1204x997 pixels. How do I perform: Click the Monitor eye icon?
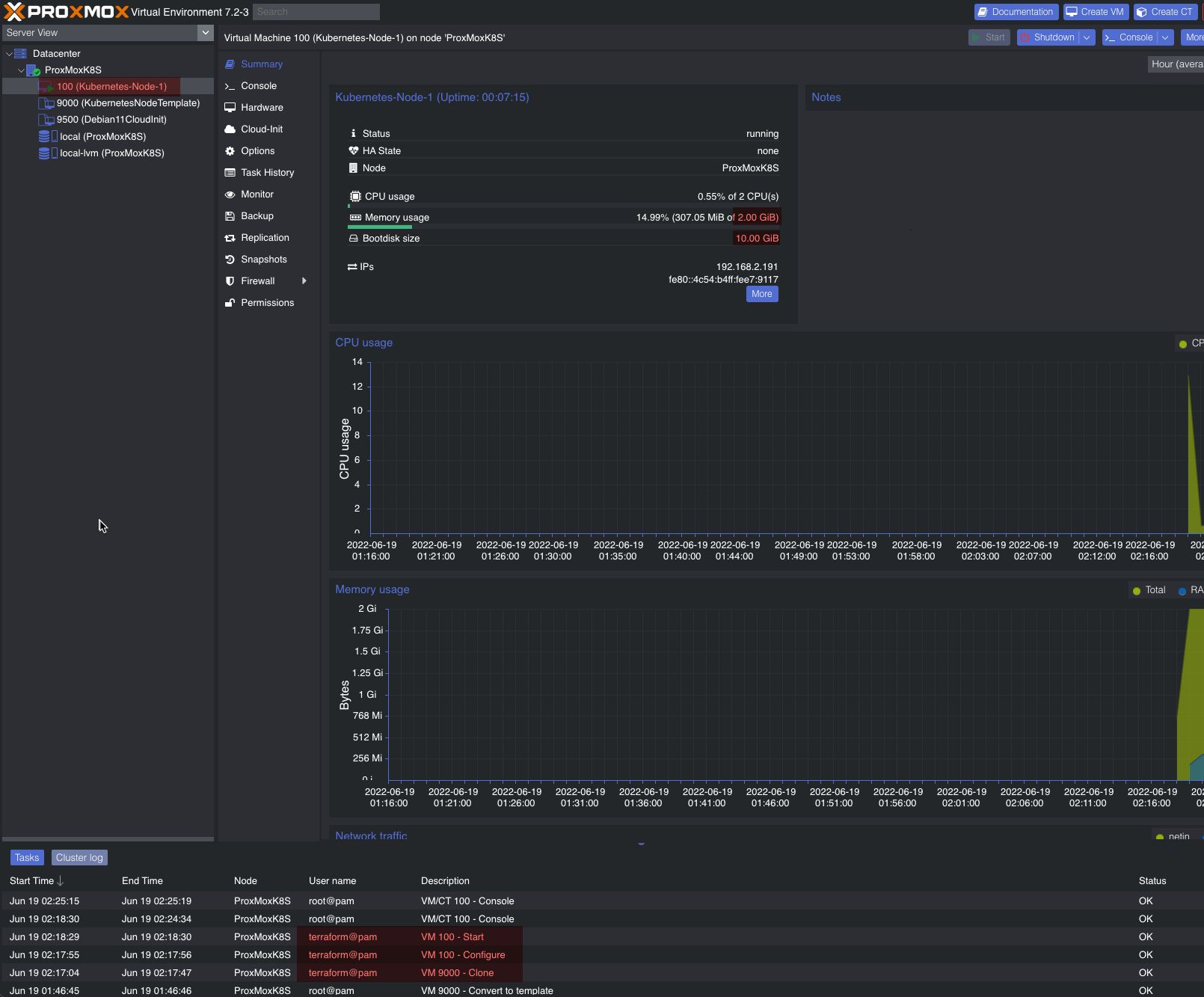point(230,194)
